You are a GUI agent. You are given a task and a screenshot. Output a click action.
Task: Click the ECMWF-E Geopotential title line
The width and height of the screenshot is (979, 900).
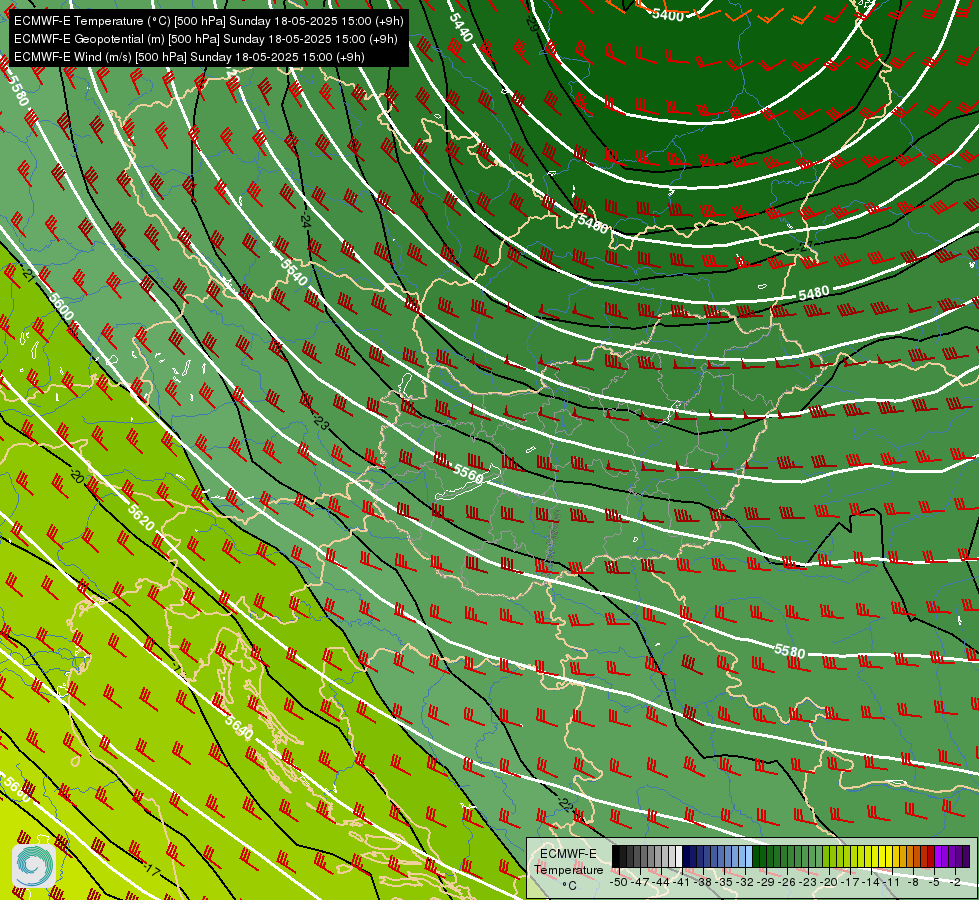205,39
